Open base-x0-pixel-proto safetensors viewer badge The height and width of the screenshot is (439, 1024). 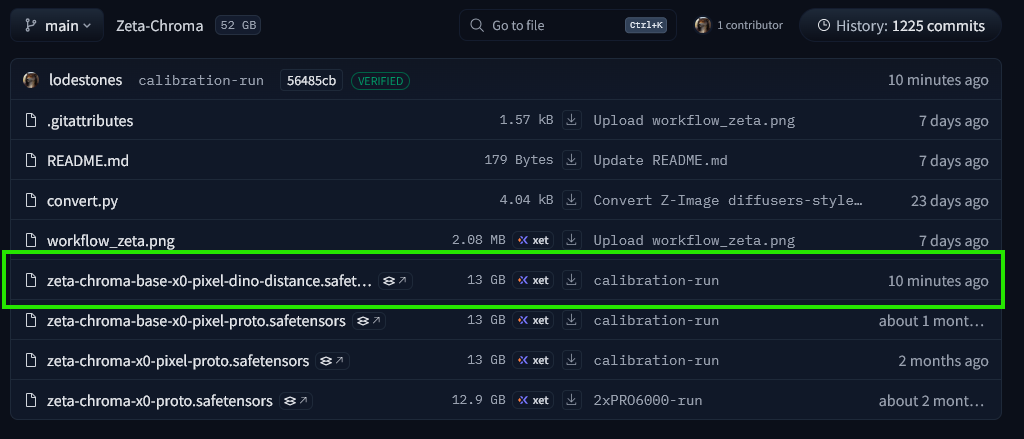point(369,321)
